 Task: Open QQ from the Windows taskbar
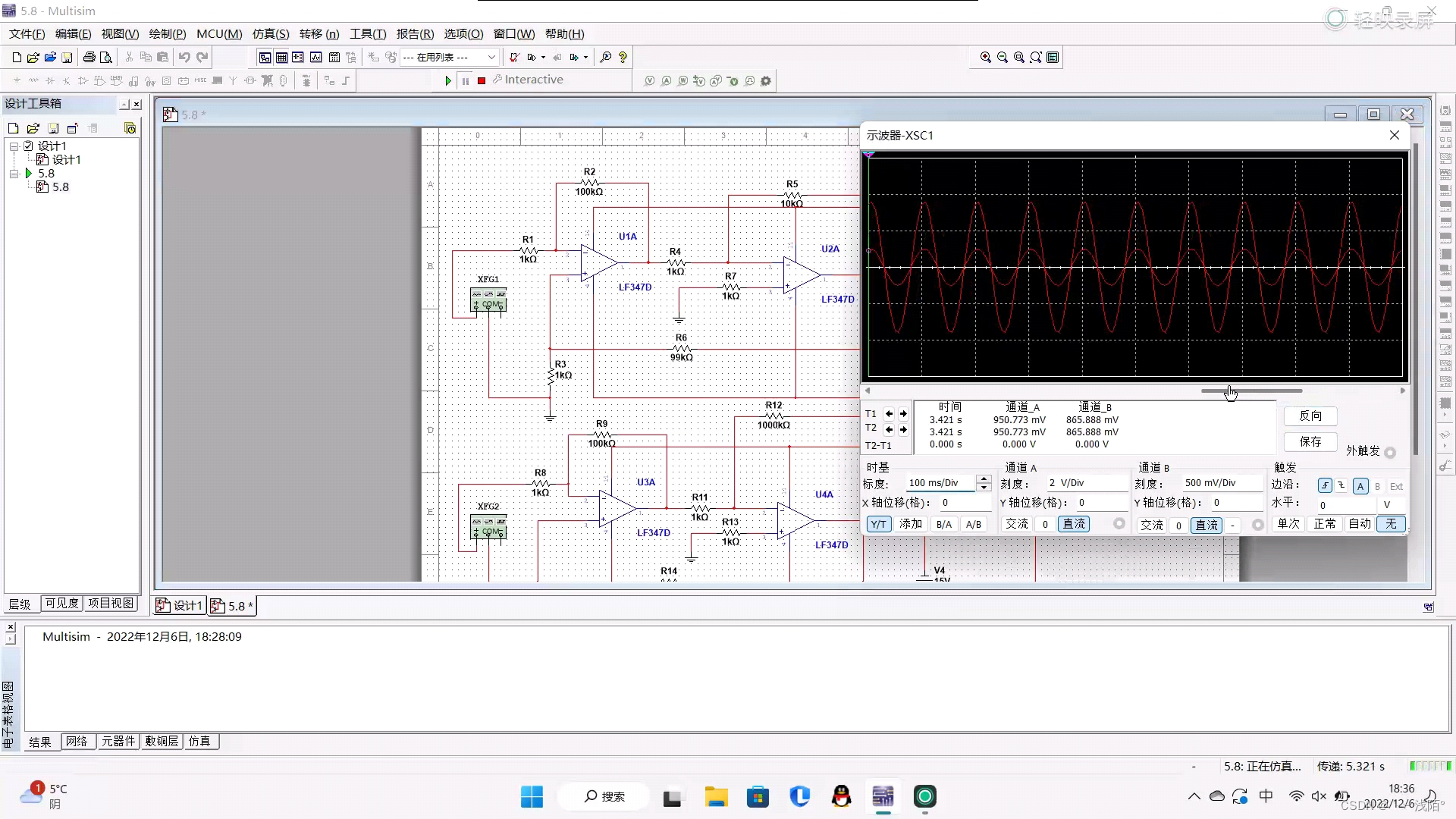coord(842,797)
